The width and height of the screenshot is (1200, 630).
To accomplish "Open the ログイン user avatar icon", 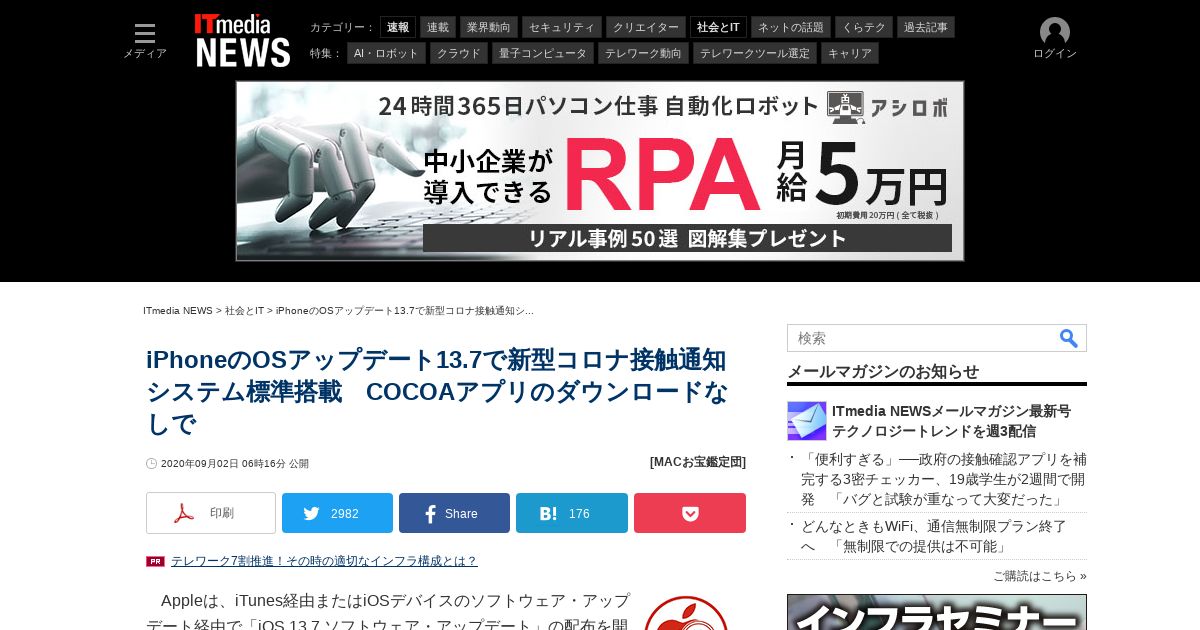I will click(x=1054, y=32).
